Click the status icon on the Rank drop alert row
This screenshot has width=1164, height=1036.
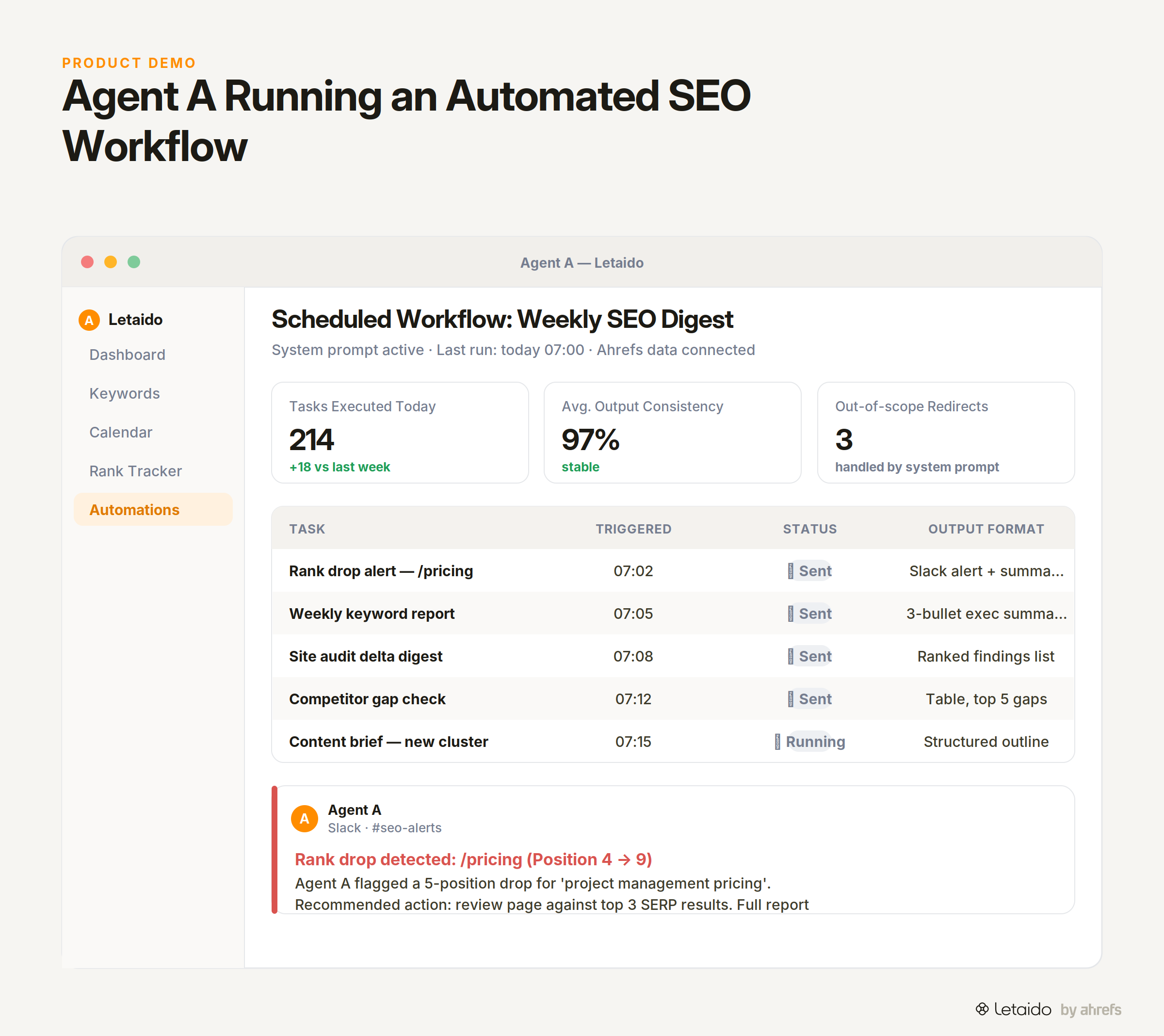point(791,571)
